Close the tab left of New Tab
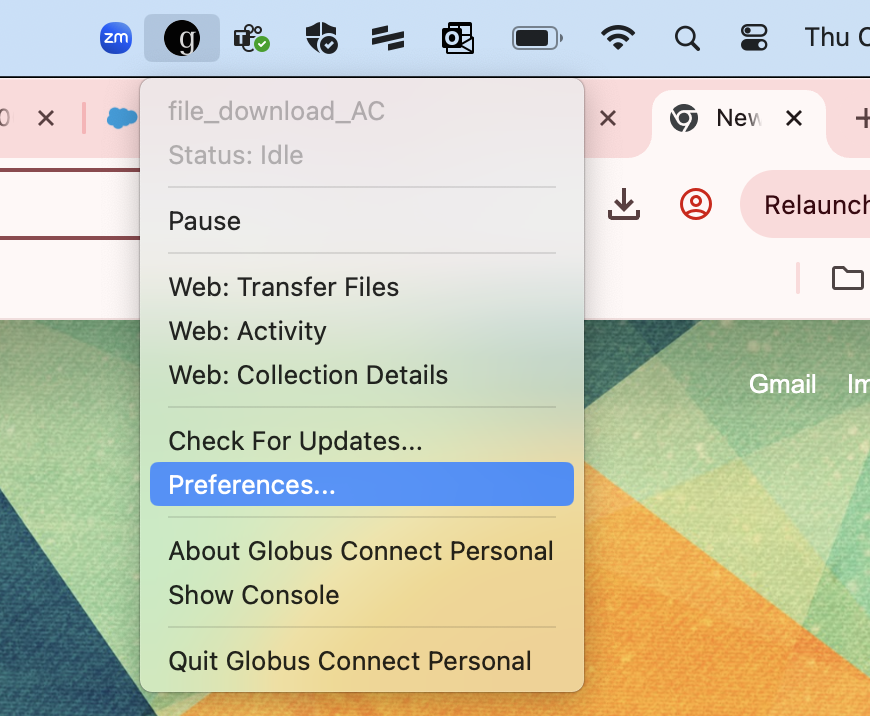 coord(608,118)
